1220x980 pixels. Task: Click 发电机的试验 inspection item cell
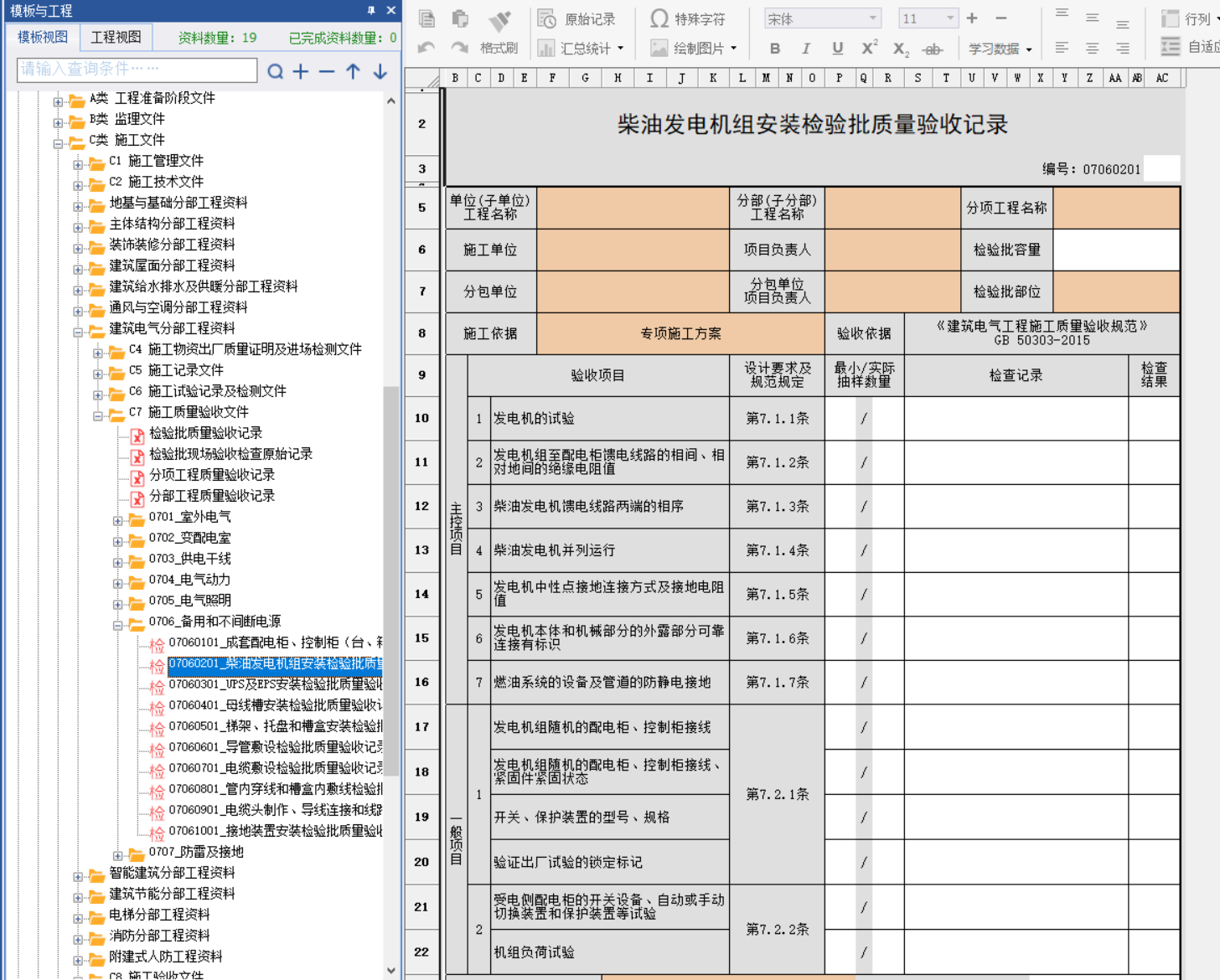(x=609, y=418)
